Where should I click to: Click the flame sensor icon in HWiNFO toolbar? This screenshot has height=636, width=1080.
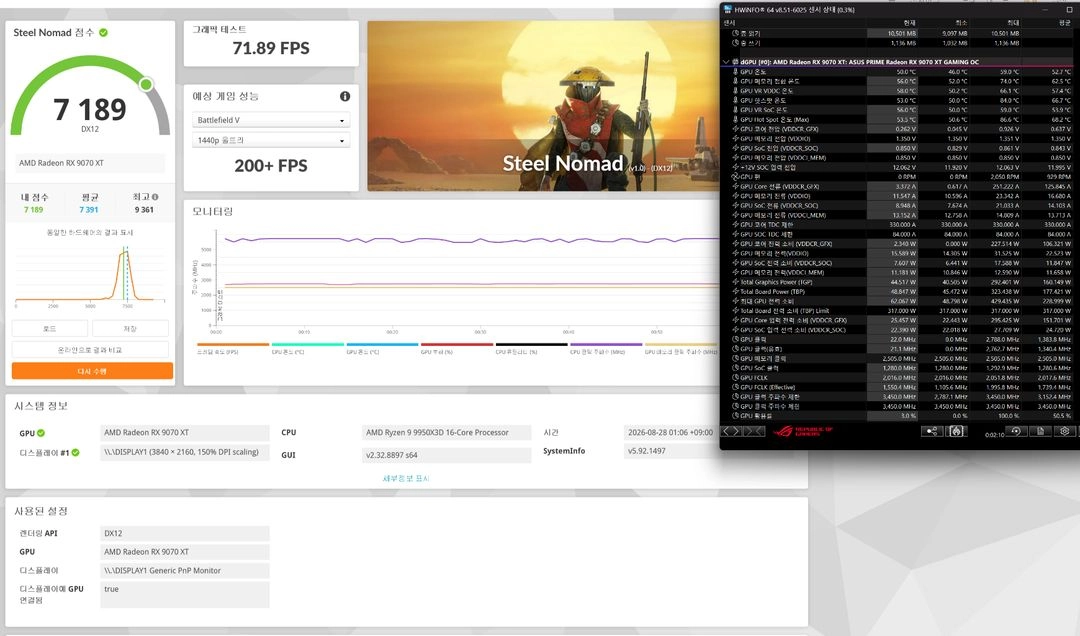pyautogui.click(x=956, y=431)
